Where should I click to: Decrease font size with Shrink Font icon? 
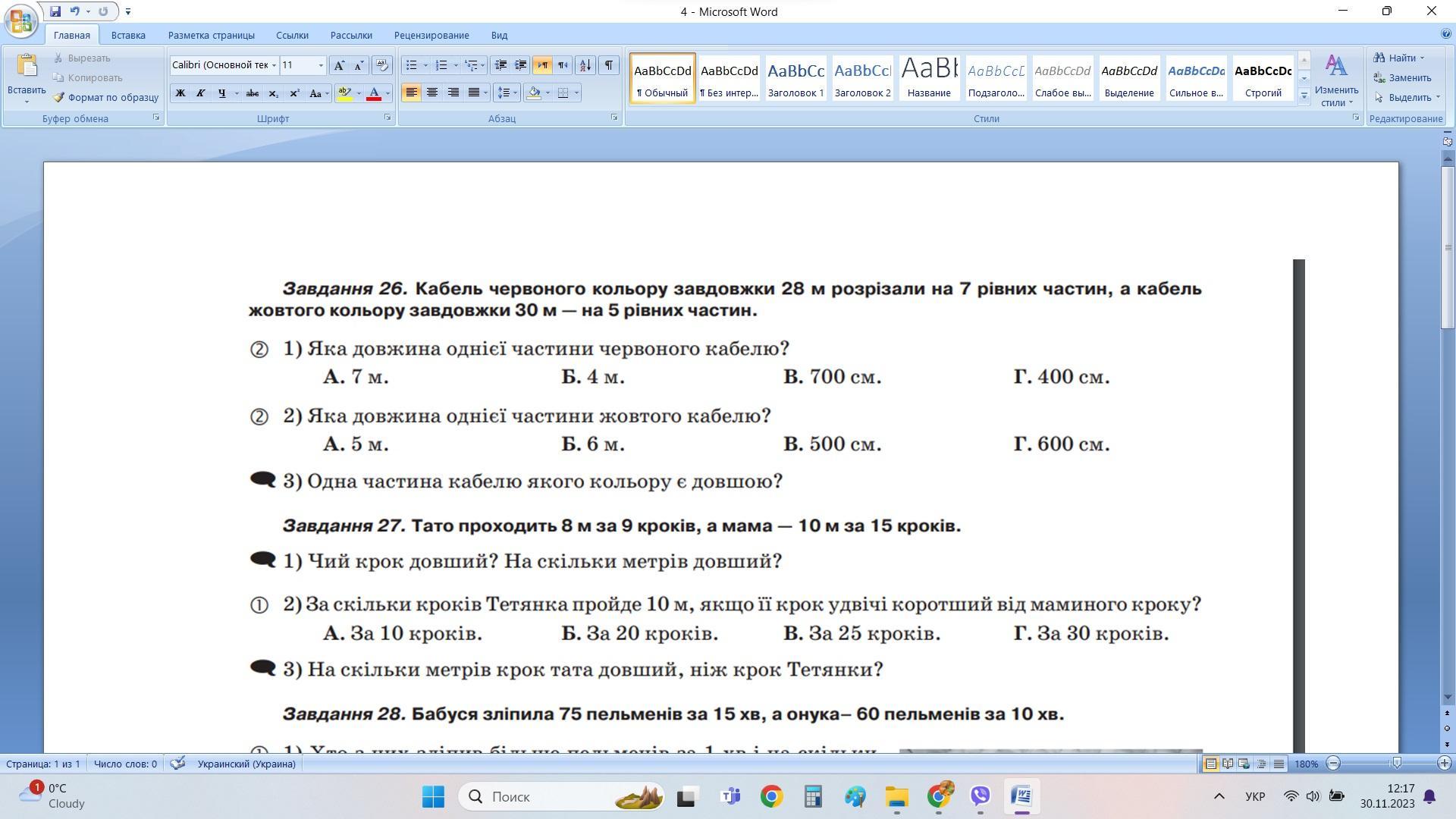(359, 65)
